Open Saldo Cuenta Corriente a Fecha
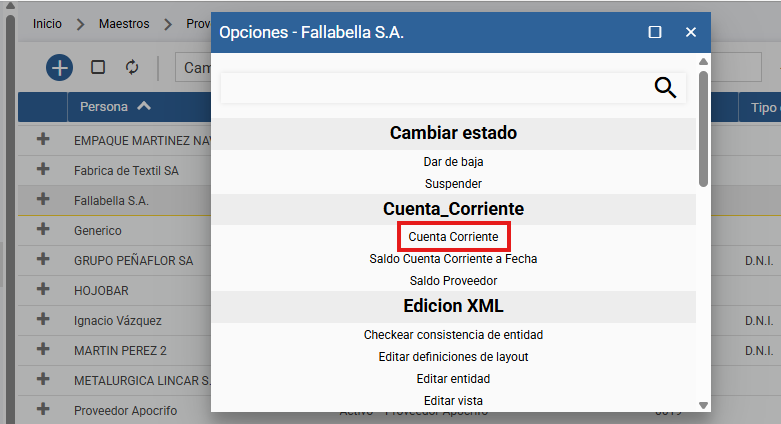Screen dimensions: 781x424 pyautogui.click(x=453, y=259)
